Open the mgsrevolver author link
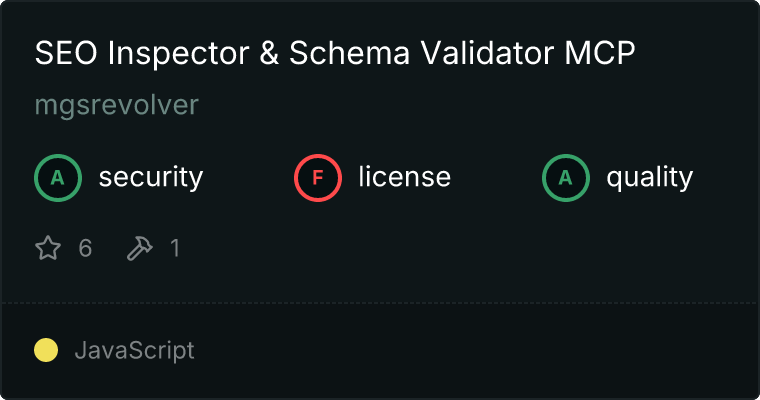 [x=116, y=106]
